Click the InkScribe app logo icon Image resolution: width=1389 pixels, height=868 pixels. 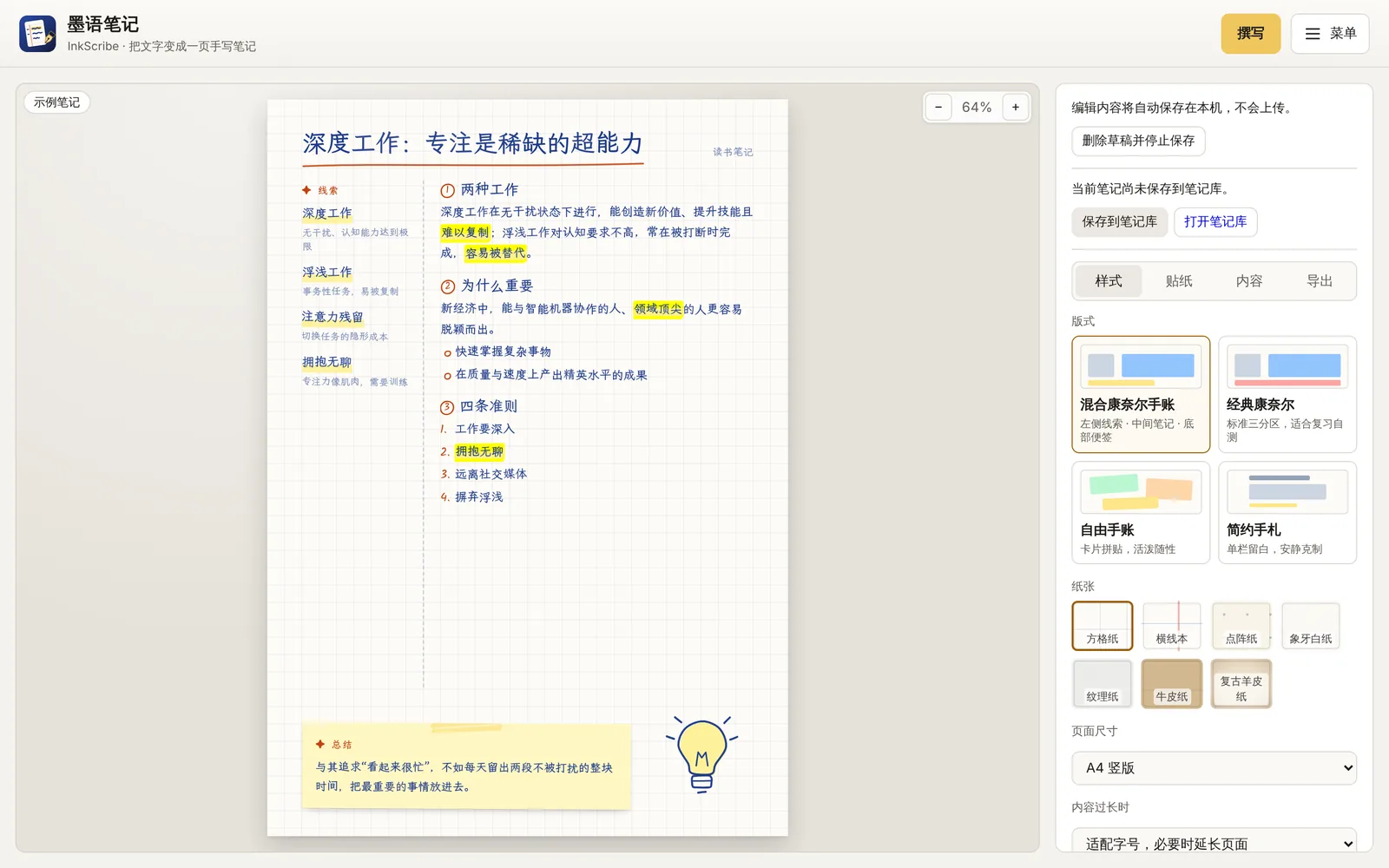click(x=37, y=34)
